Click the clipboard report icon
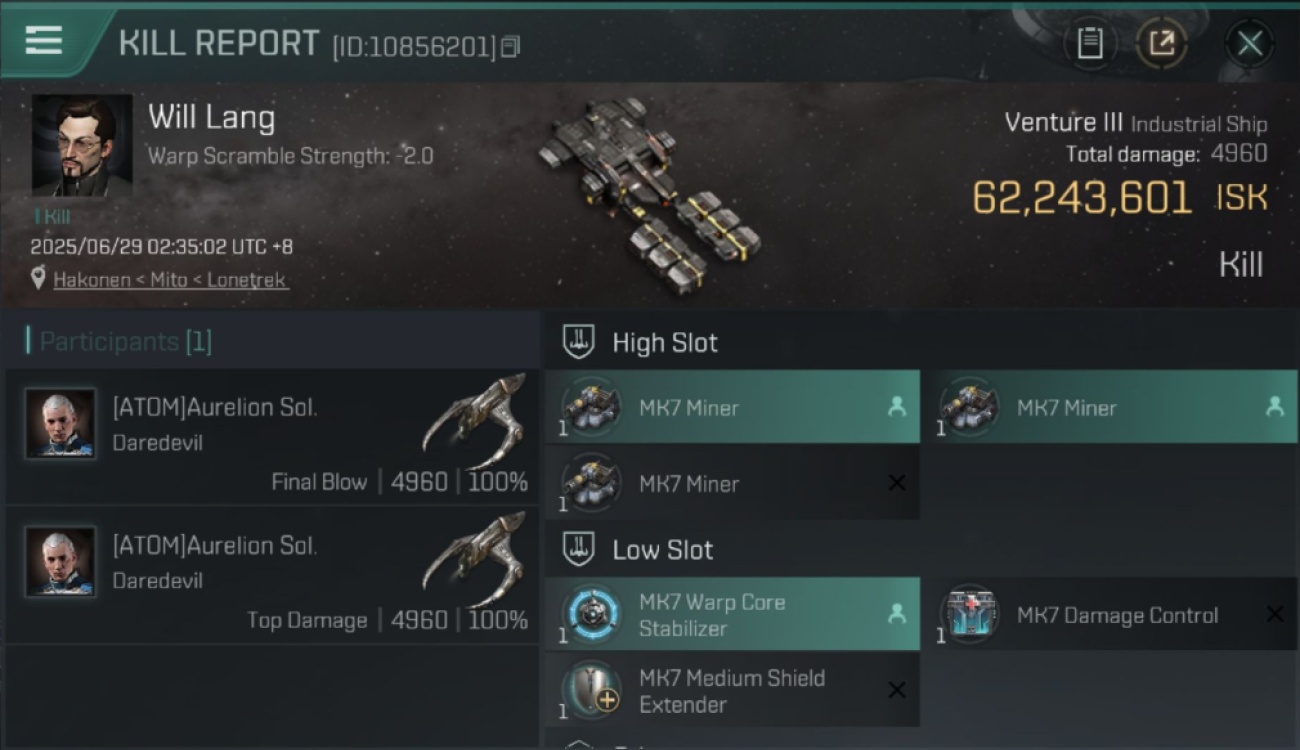This screenshot has width=1300, height=750. [1090, 43]
